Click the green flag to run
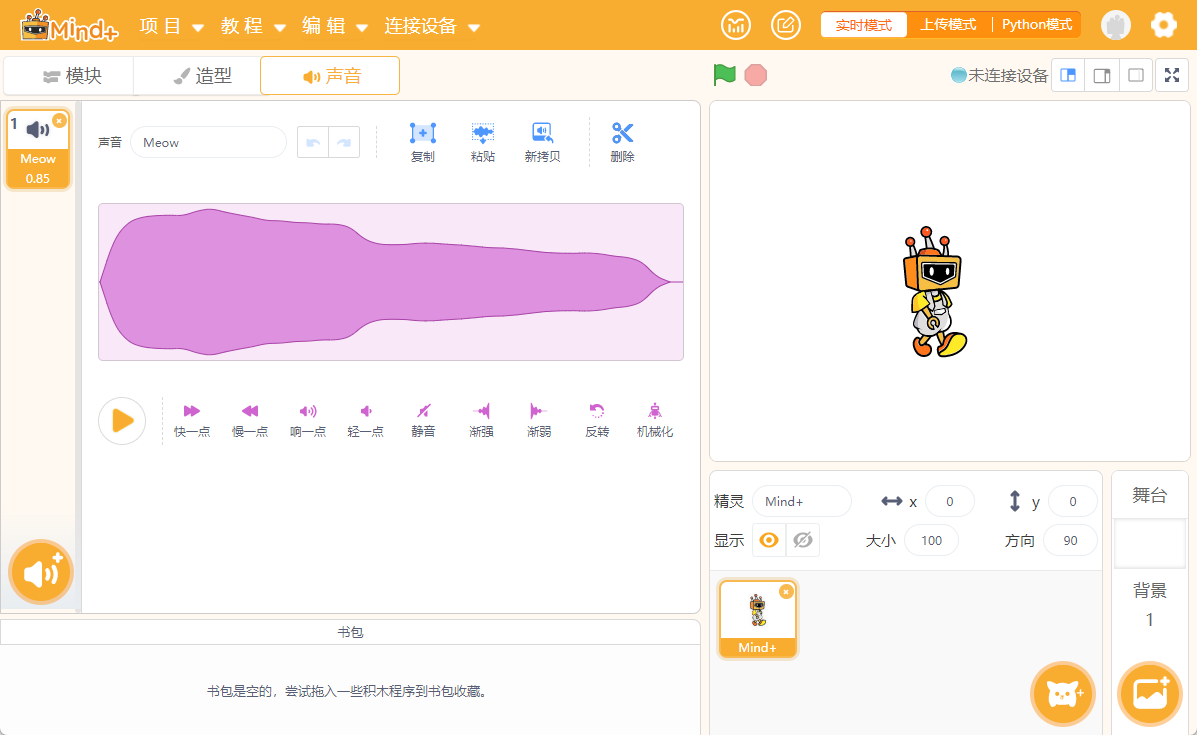 click(724, 75)
